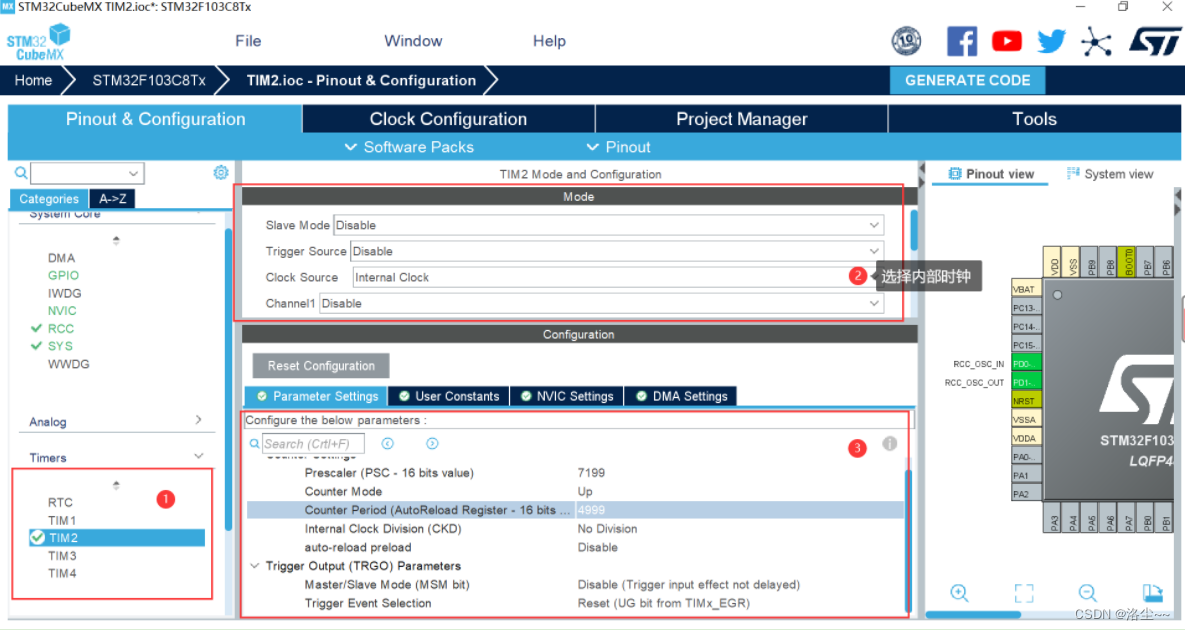
Task: Zoom out on the chip pinout
Action: click(1088, 593)
